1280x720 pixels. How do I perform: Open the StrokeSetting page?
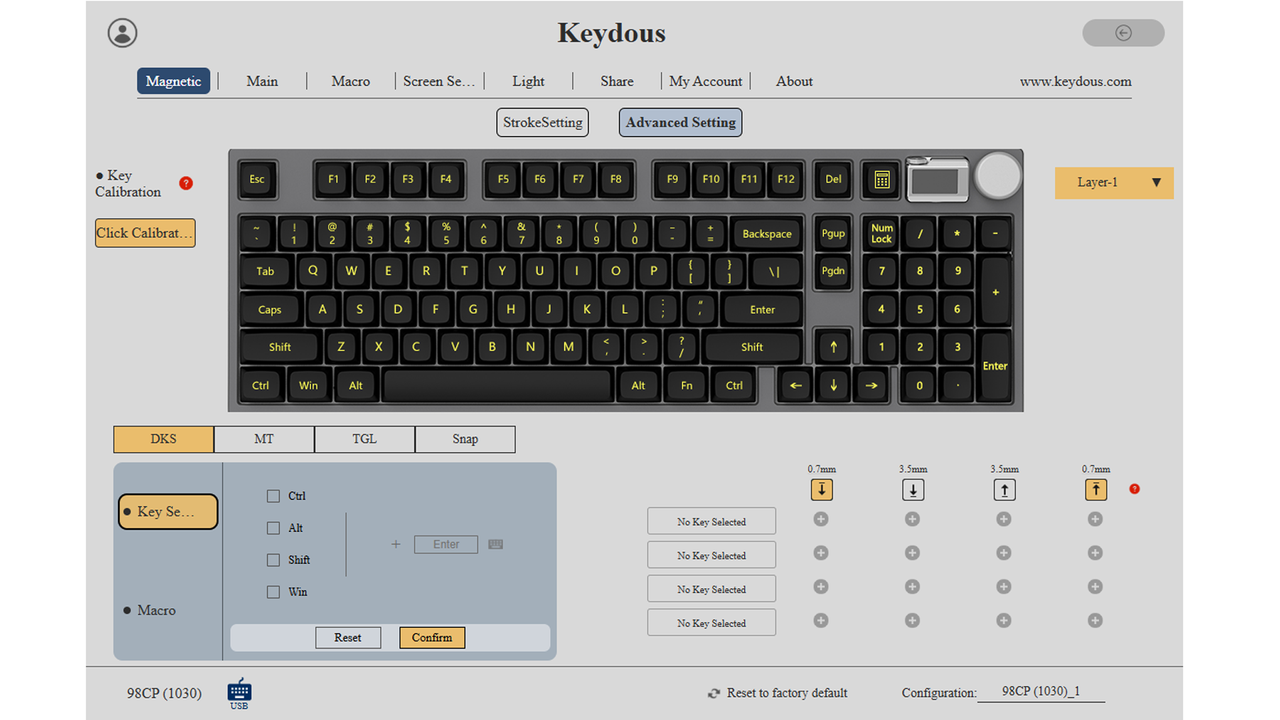click(543, 122)
